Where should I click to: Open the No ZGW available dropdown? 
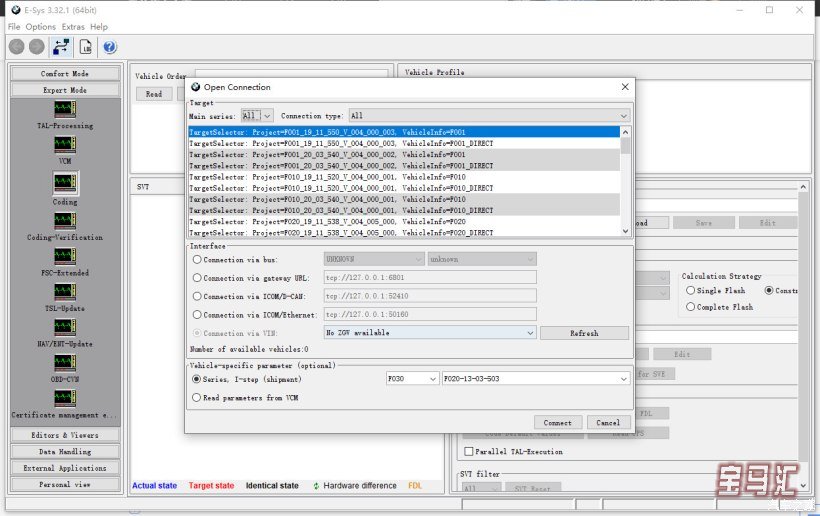430,332
